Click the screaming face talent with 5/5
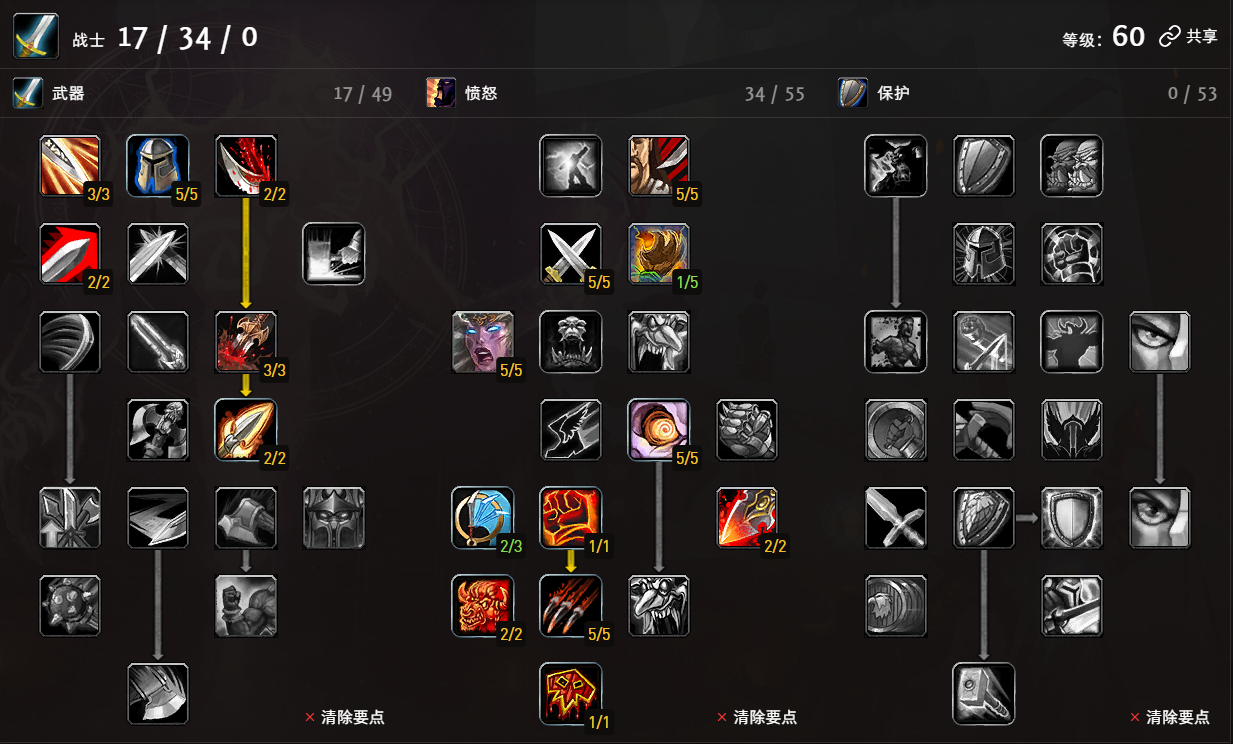This screenshot has height=744, width=1233. click(x=483, y=341)
